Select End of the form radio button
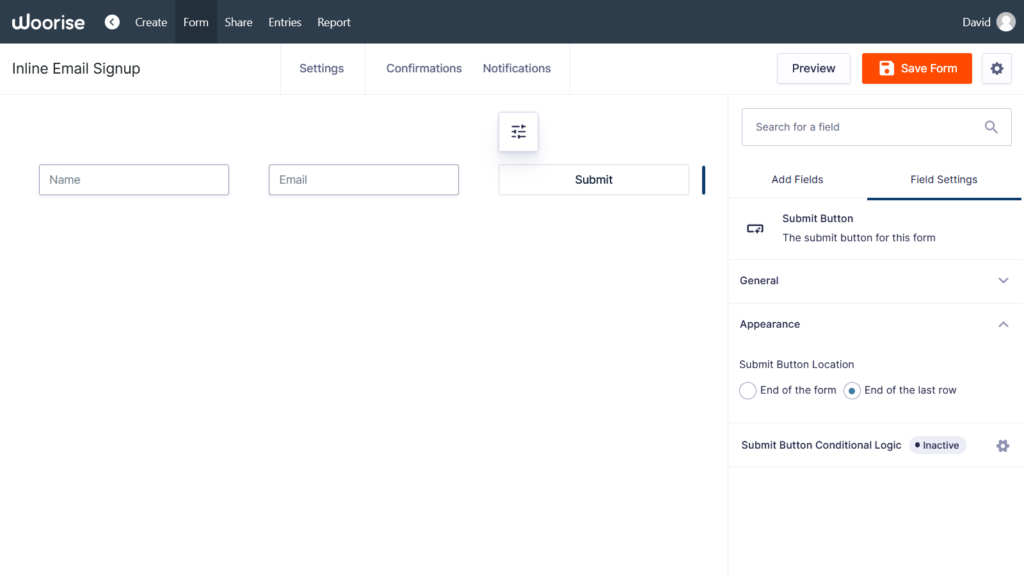This screenshot has width=1024, height=576. click(x=747, y=390)
